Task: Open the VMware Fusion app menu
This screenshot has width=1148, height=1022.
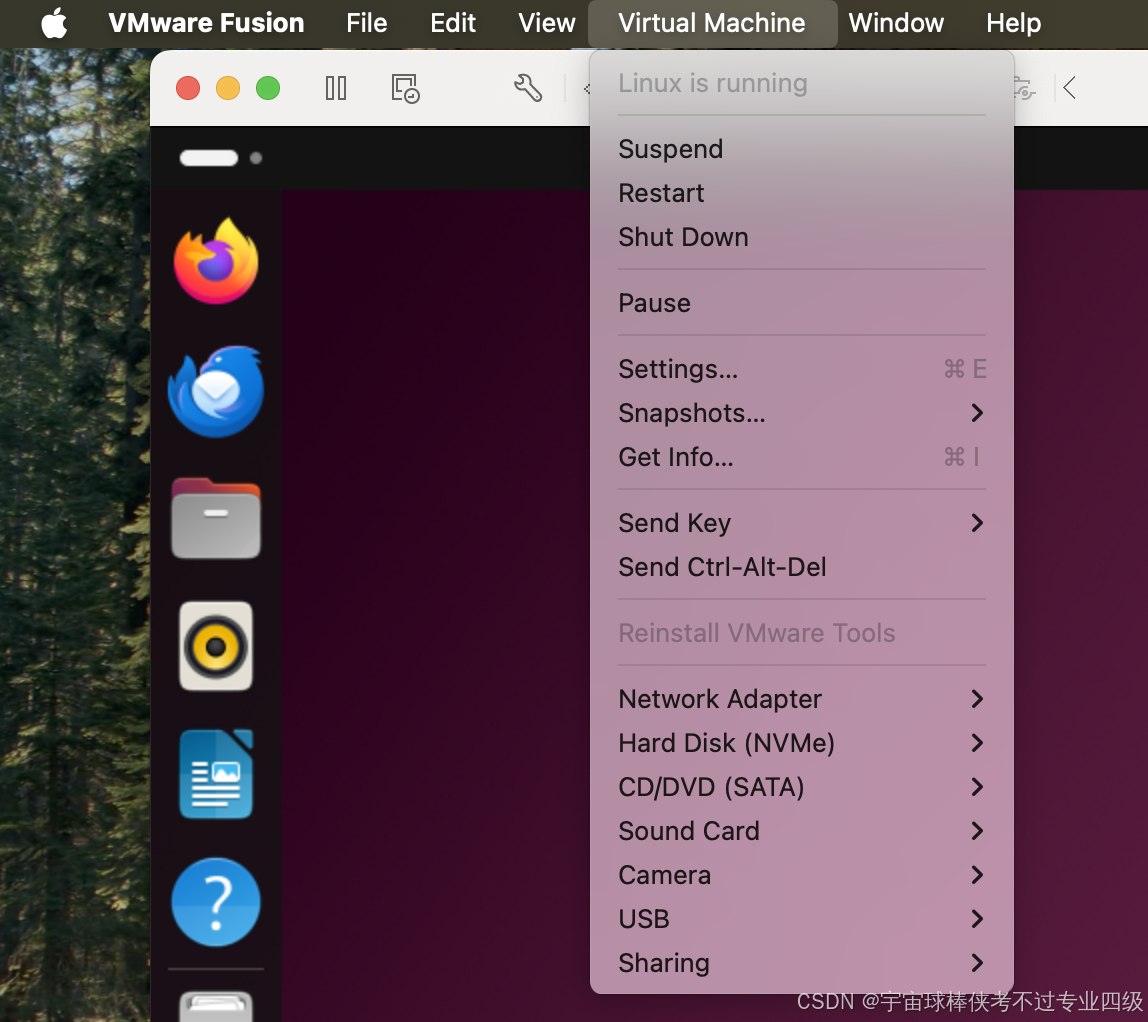Action: pos(206,23)
